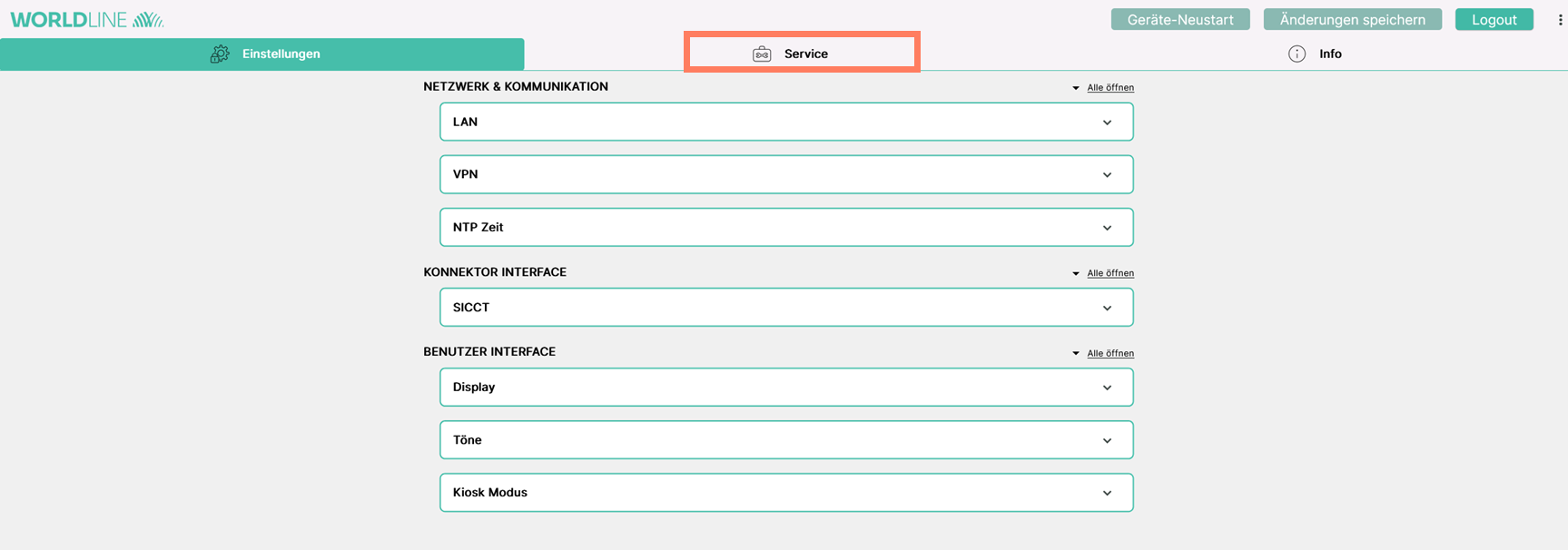Open the three-dot overflow menu
Image resolution: width=1568 pixels, height=550 pixels.
[1560, 20]
